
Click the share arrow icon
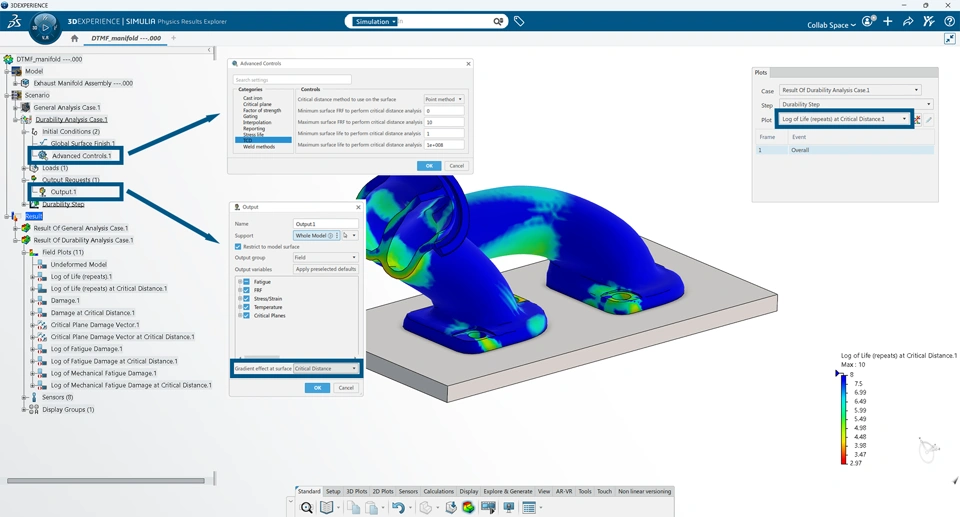point(908,21)
